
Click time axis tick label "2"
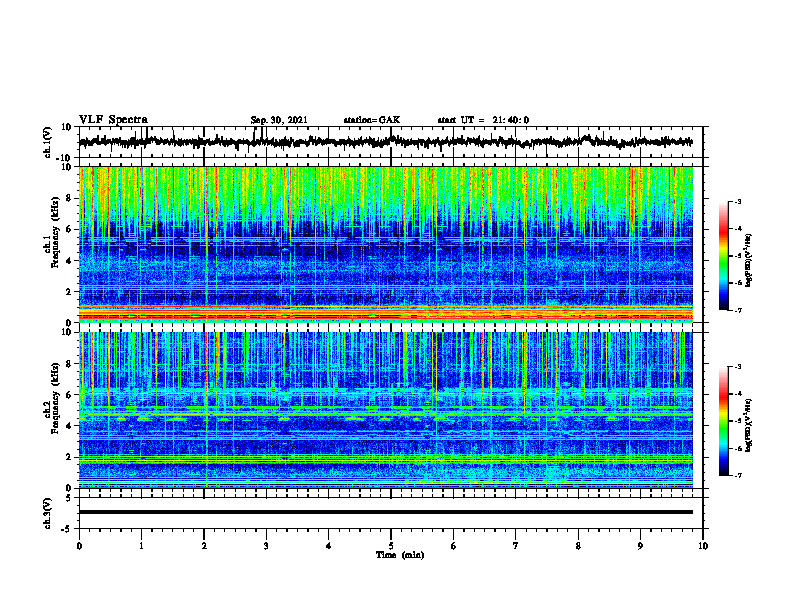(204, 546)
